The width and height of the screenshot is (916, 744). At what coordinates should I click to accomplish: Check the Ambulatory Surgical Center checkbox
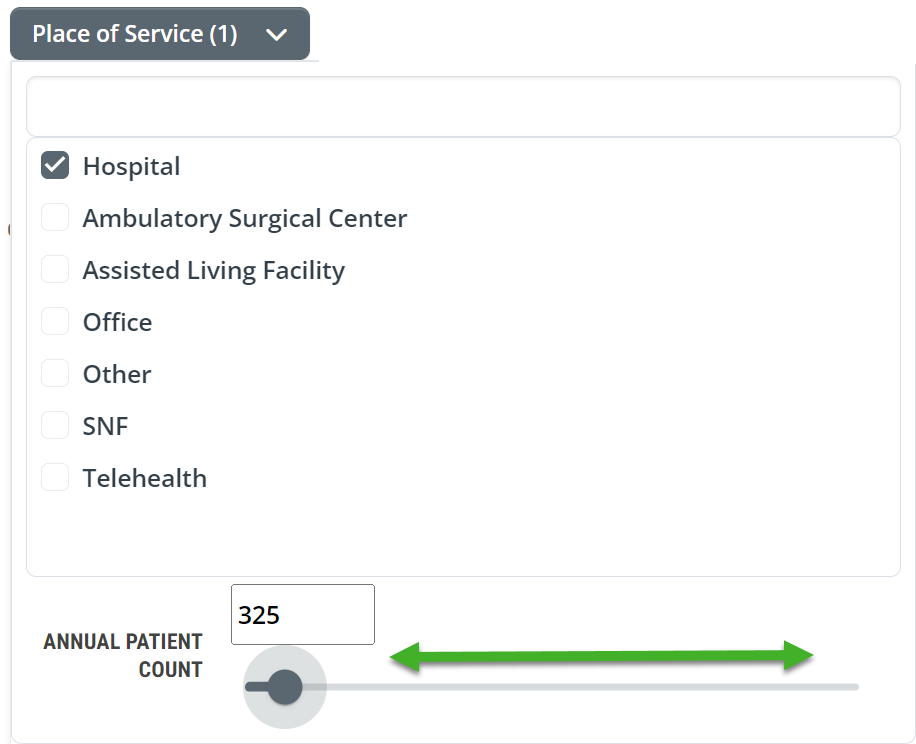(x=55, y=217)
